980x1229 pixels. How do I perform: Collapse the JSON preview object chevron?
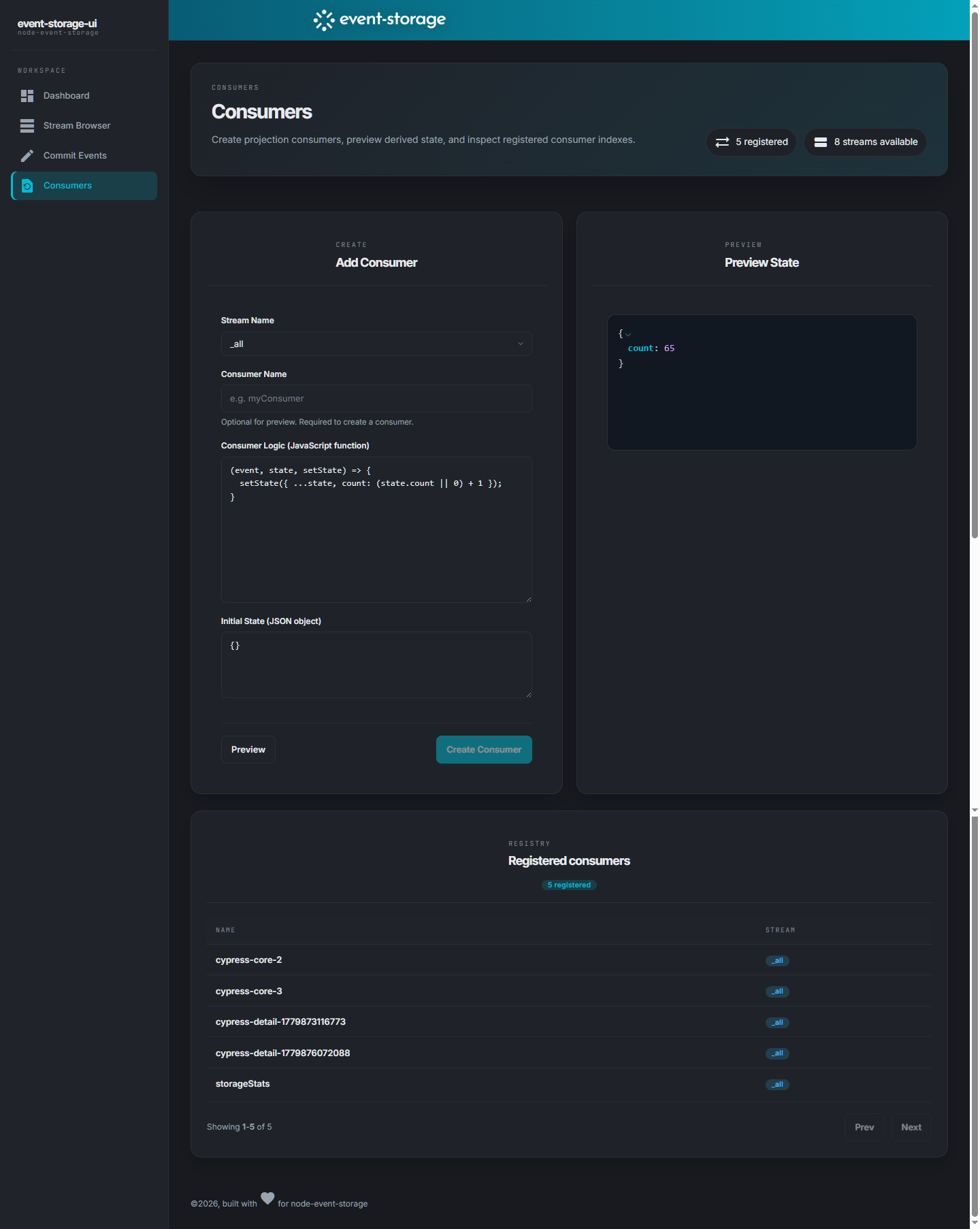[628, 334]
